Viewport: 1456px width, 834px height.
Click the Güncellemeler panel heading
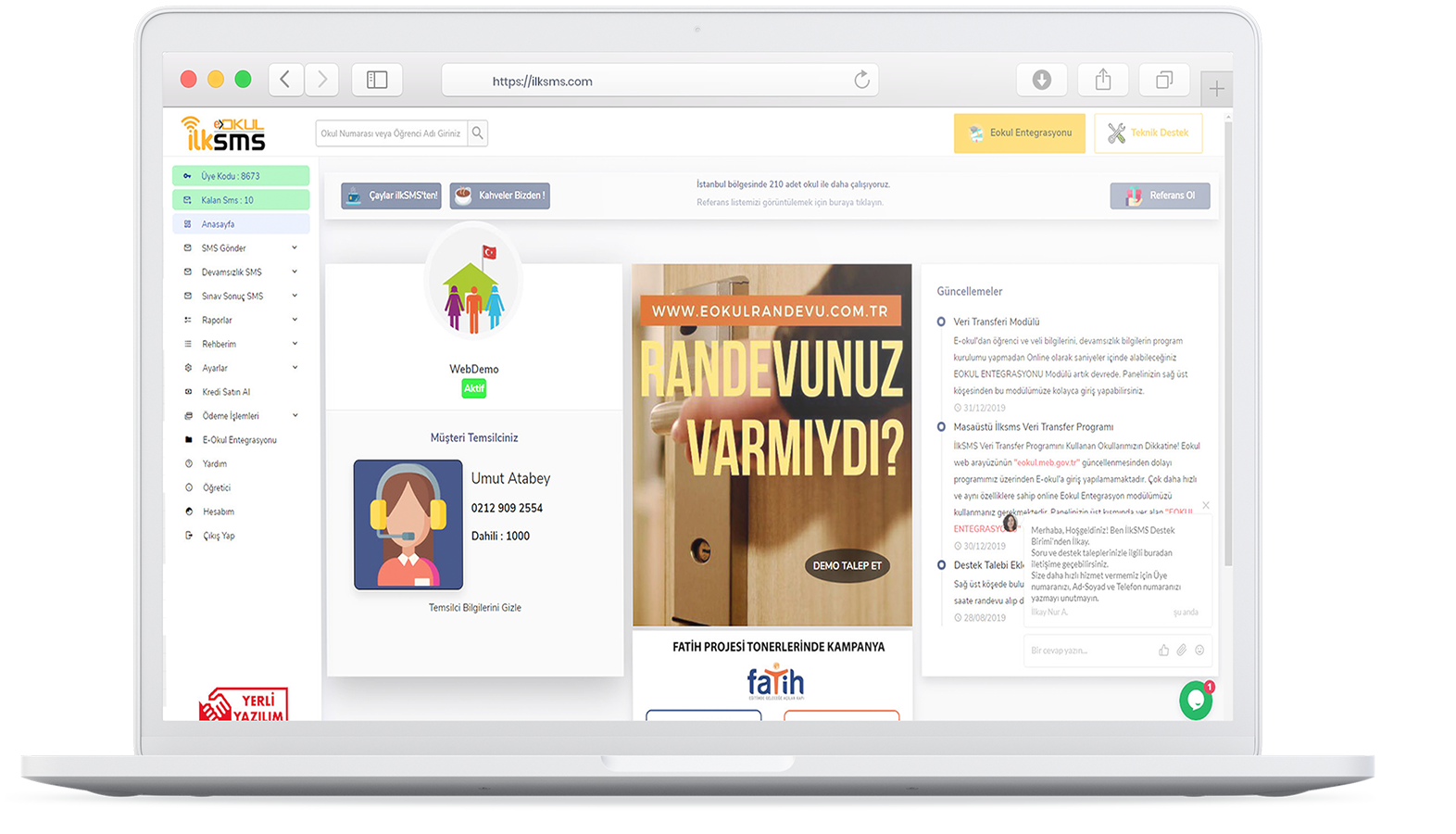coord(969,291)
